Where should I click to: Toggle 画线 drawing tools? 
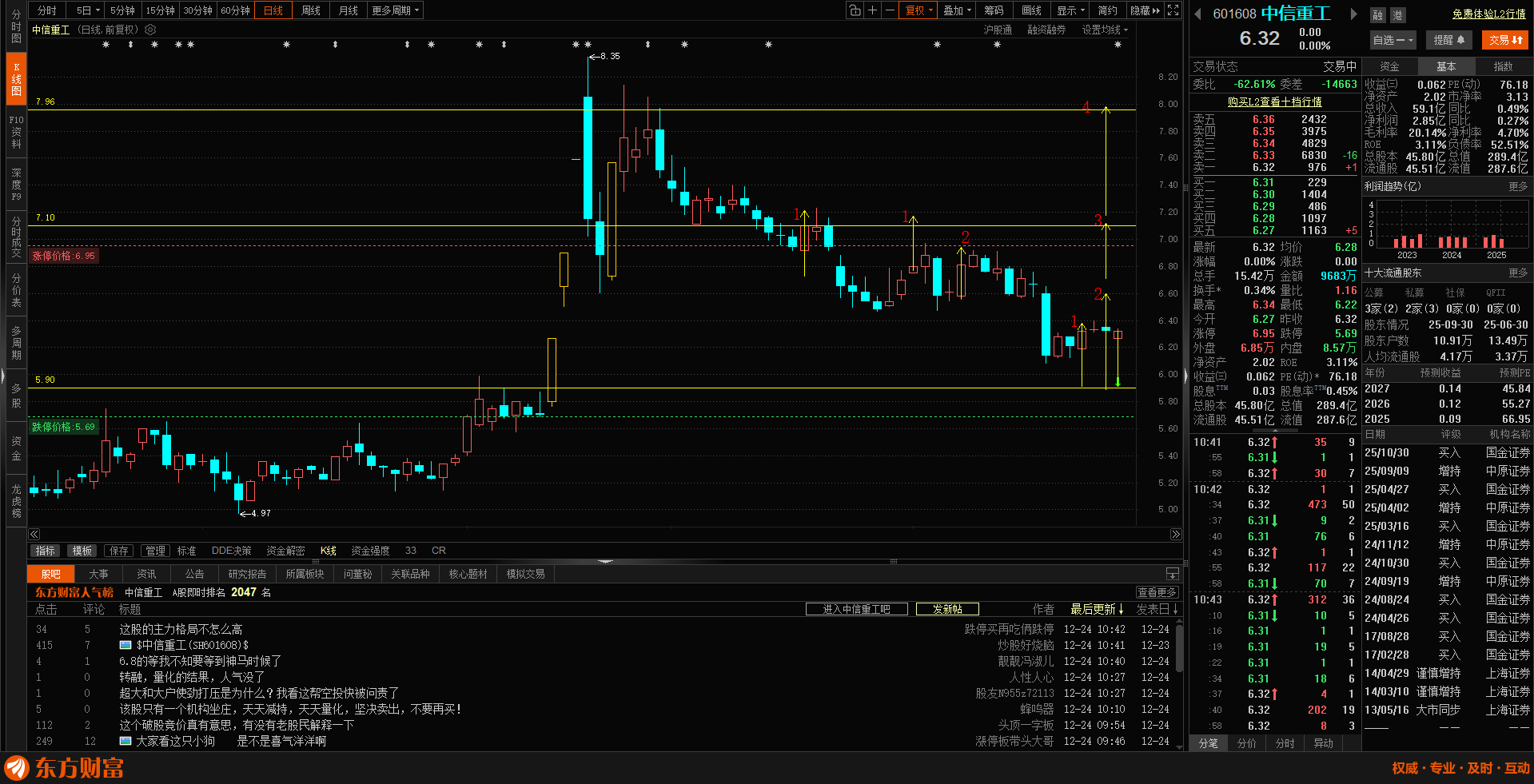pyautogui.click(x=1031, y=10)
